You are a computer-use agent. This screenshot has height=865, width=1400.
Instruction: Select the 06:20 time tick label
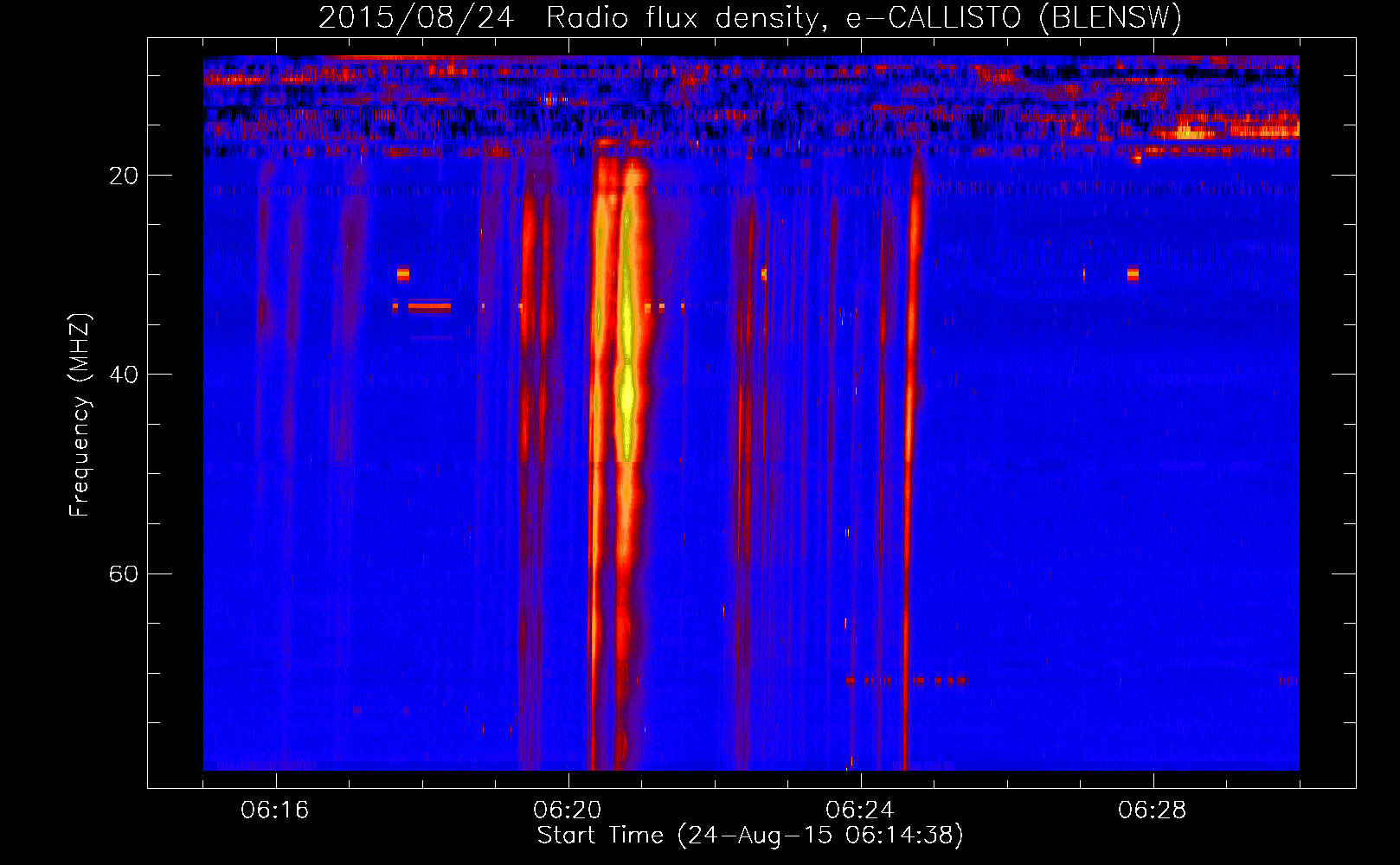click(568, 811)
